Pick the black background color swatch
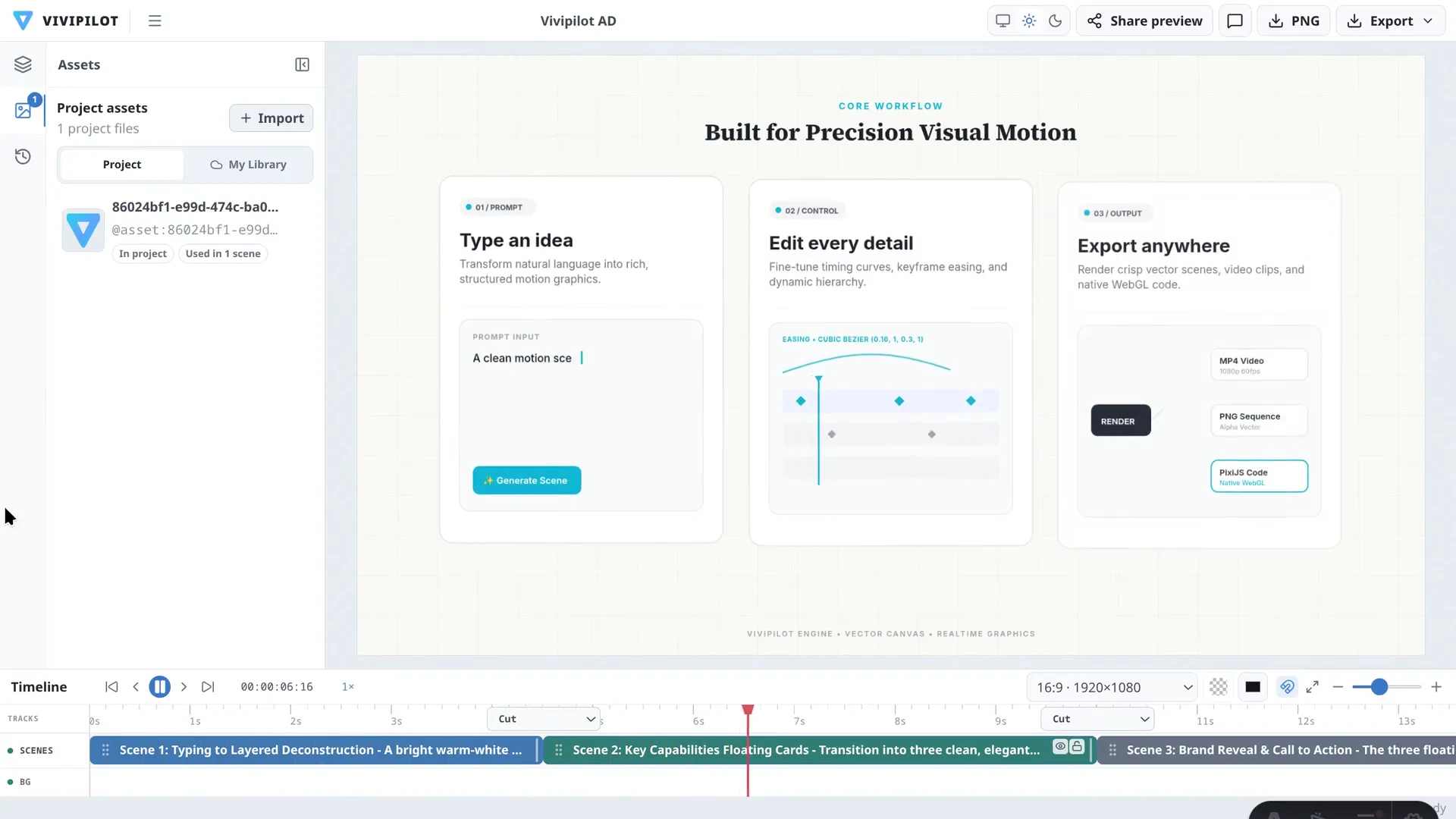The width and height of the screenshot is (1456, 819). (x=1253, y=687)
